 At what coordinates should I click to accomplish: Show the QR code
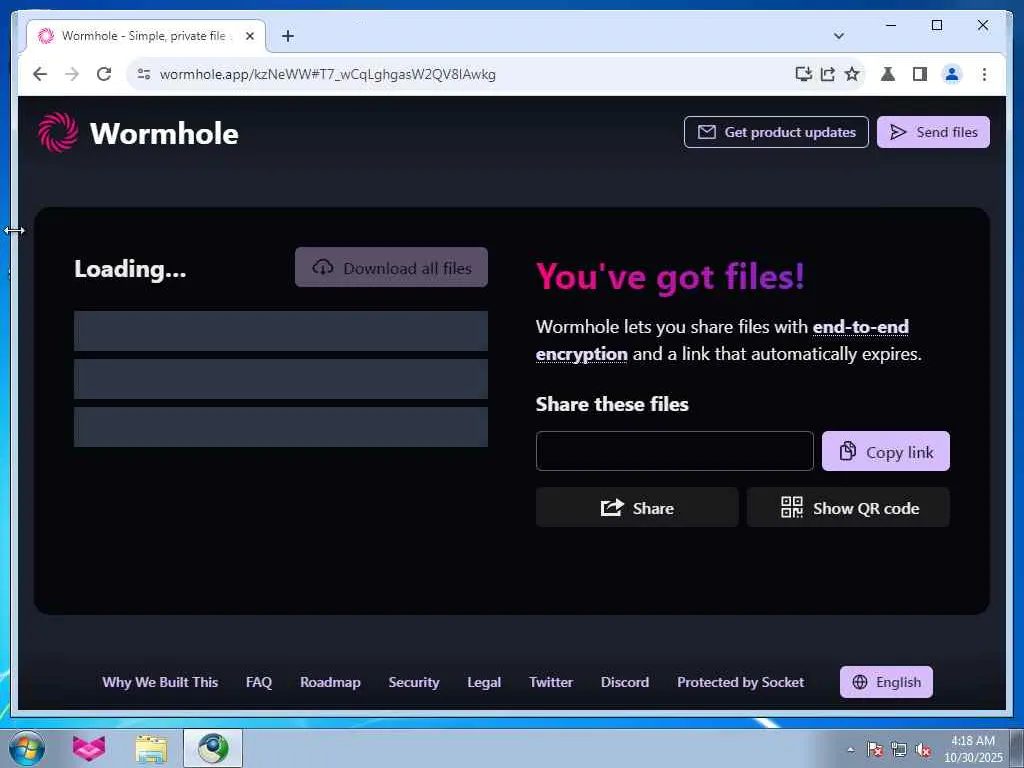pos(848,507)
